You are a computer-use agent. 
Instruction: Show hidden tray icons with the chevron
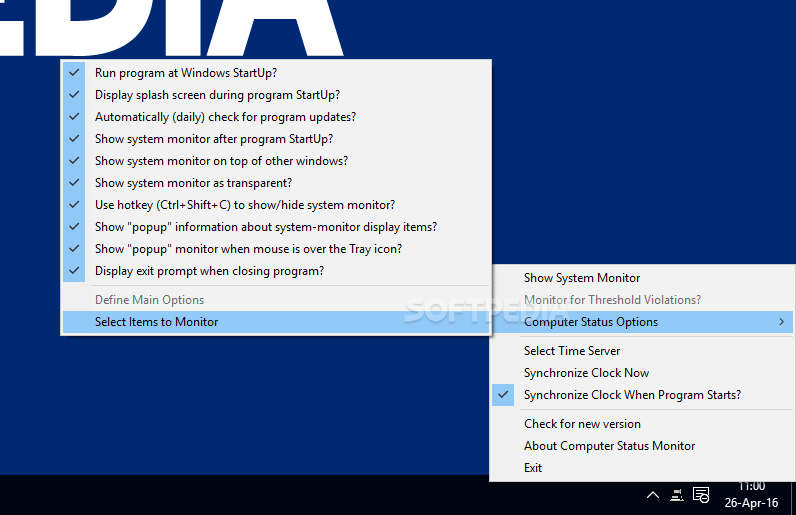coord(653,495)
